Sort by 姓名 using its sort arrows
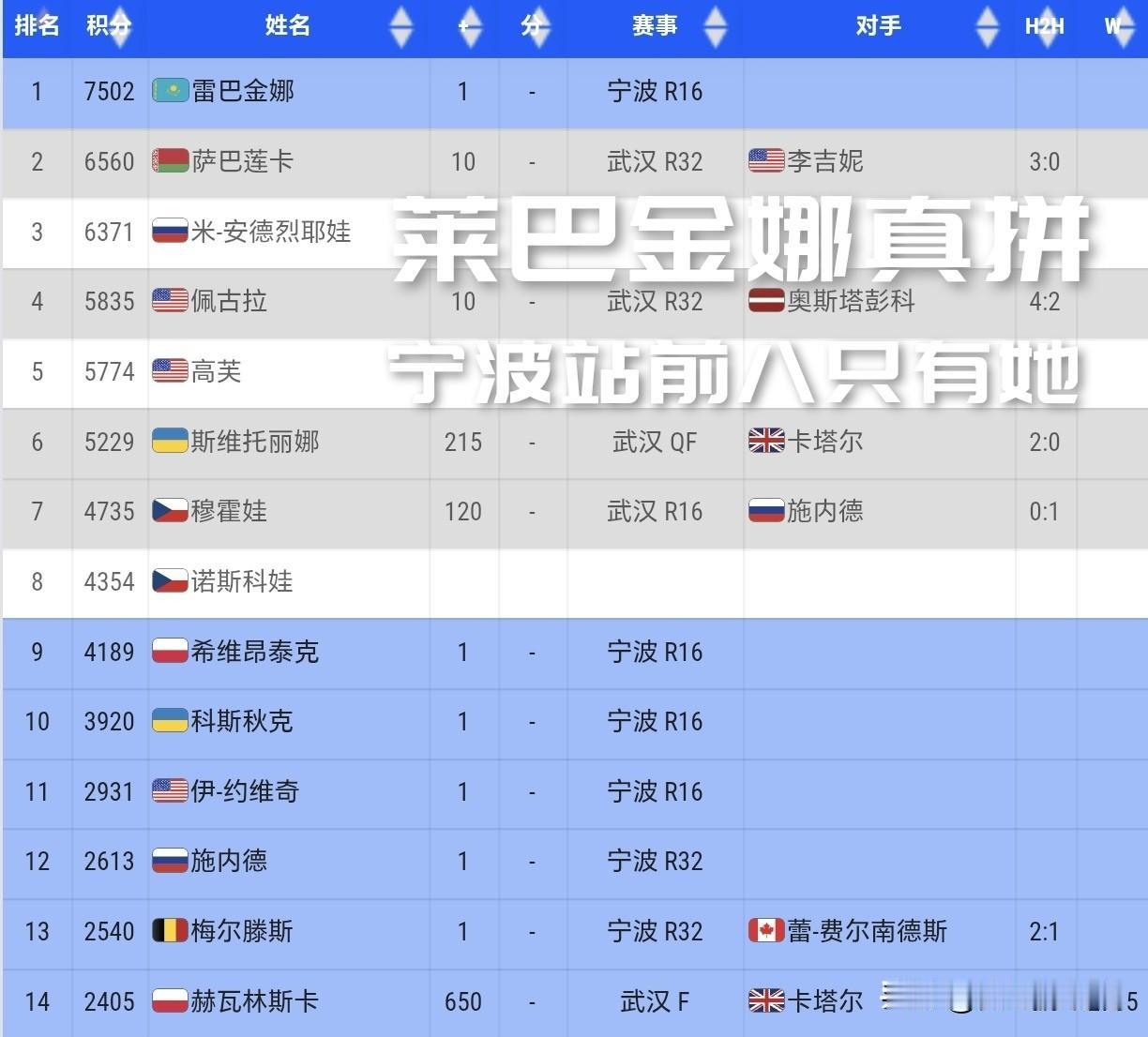 click(401, 26)
